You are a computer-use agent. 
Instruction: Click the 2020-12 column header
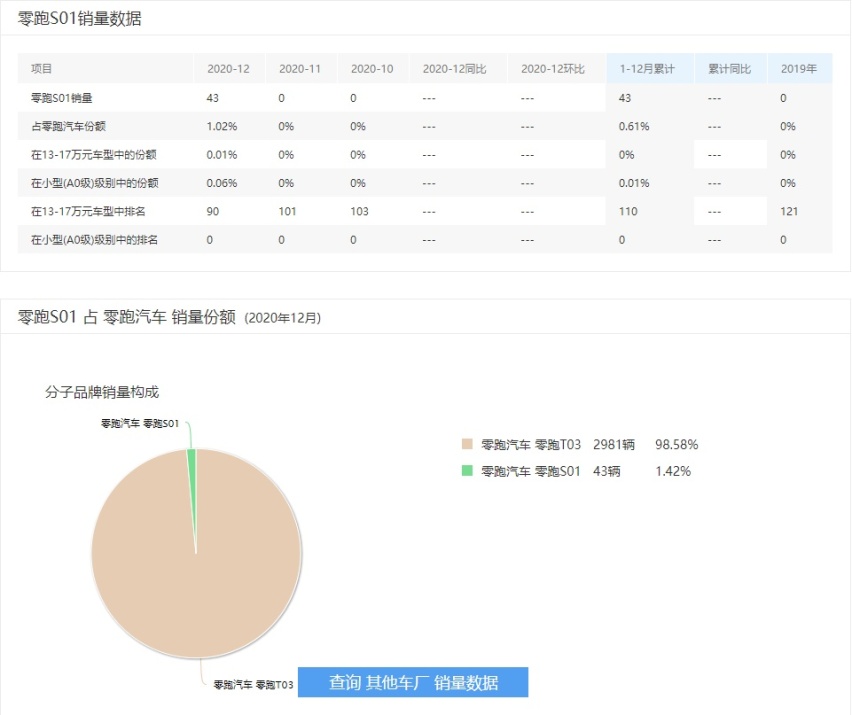[228, 69]
